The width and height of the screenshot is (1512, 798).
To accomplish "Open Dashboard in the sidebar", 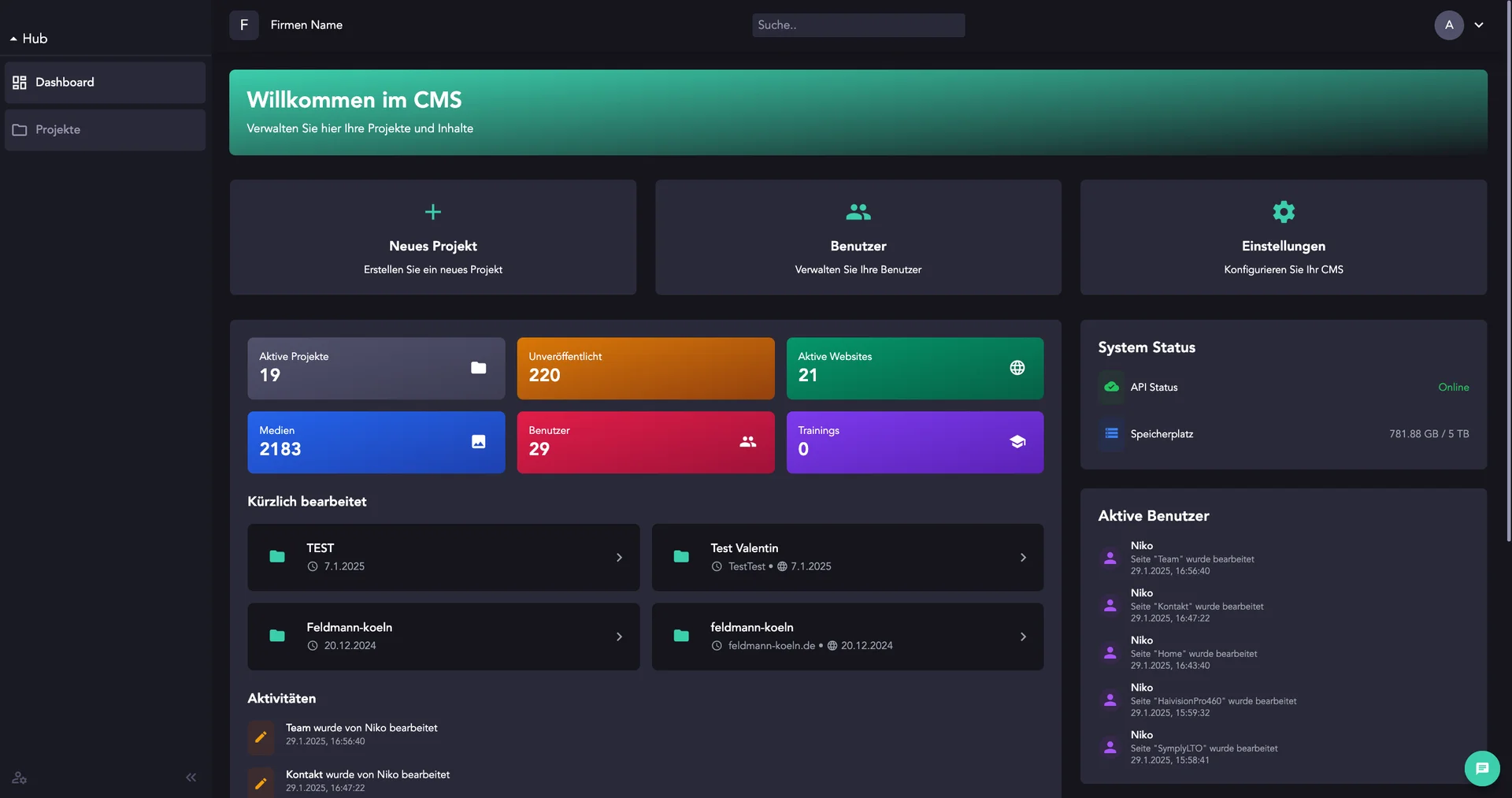I will point(105,83).
